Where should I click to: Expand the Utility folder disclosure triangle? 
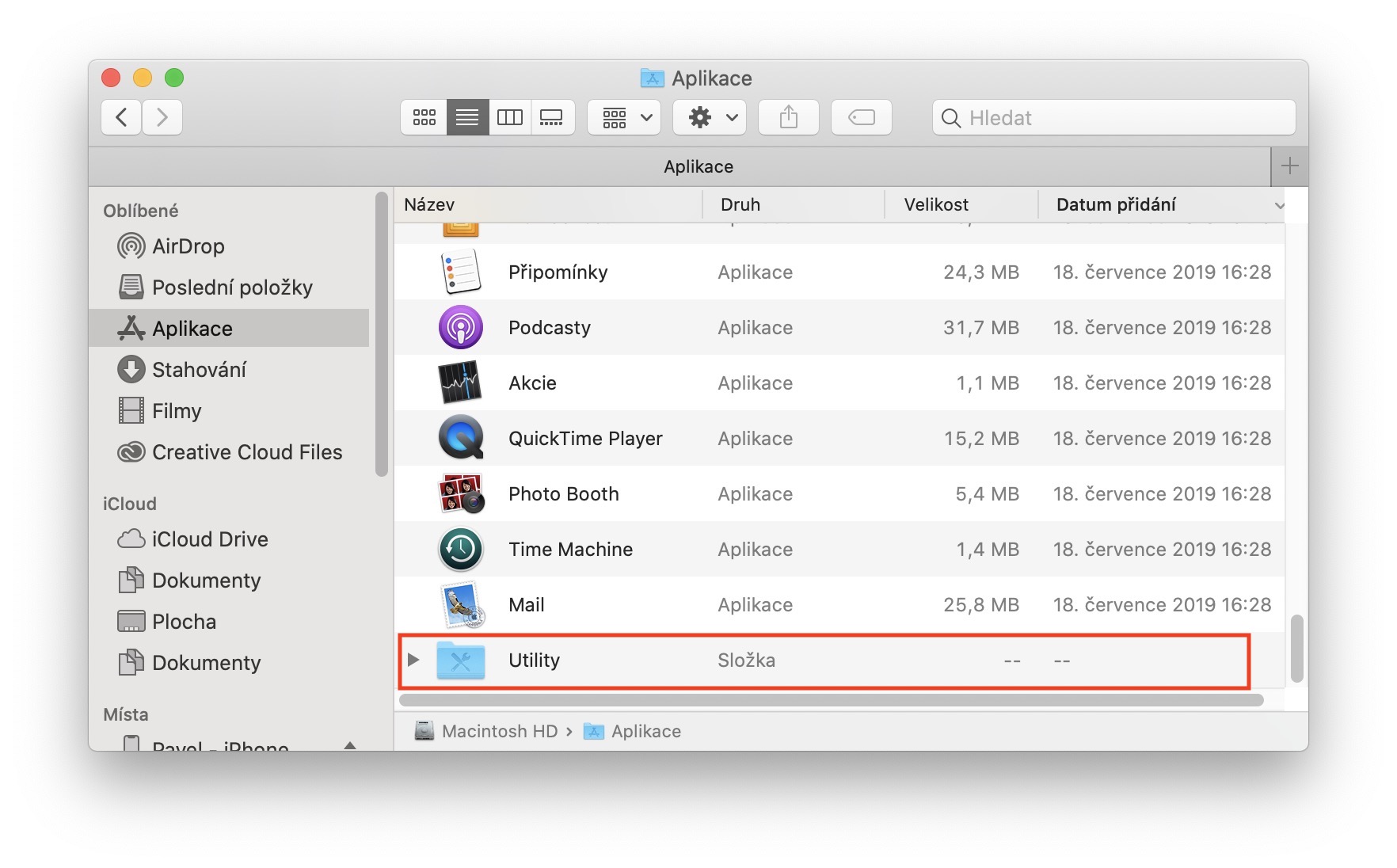click(413, 660)
